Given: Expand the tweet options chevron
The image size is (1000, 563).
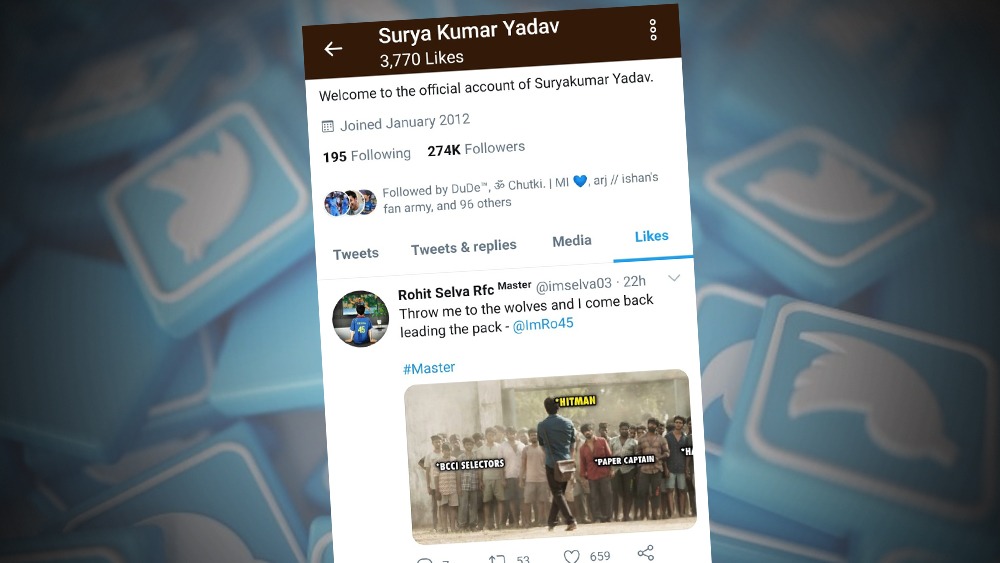Looking at the screenshot, I should (673, 278).
